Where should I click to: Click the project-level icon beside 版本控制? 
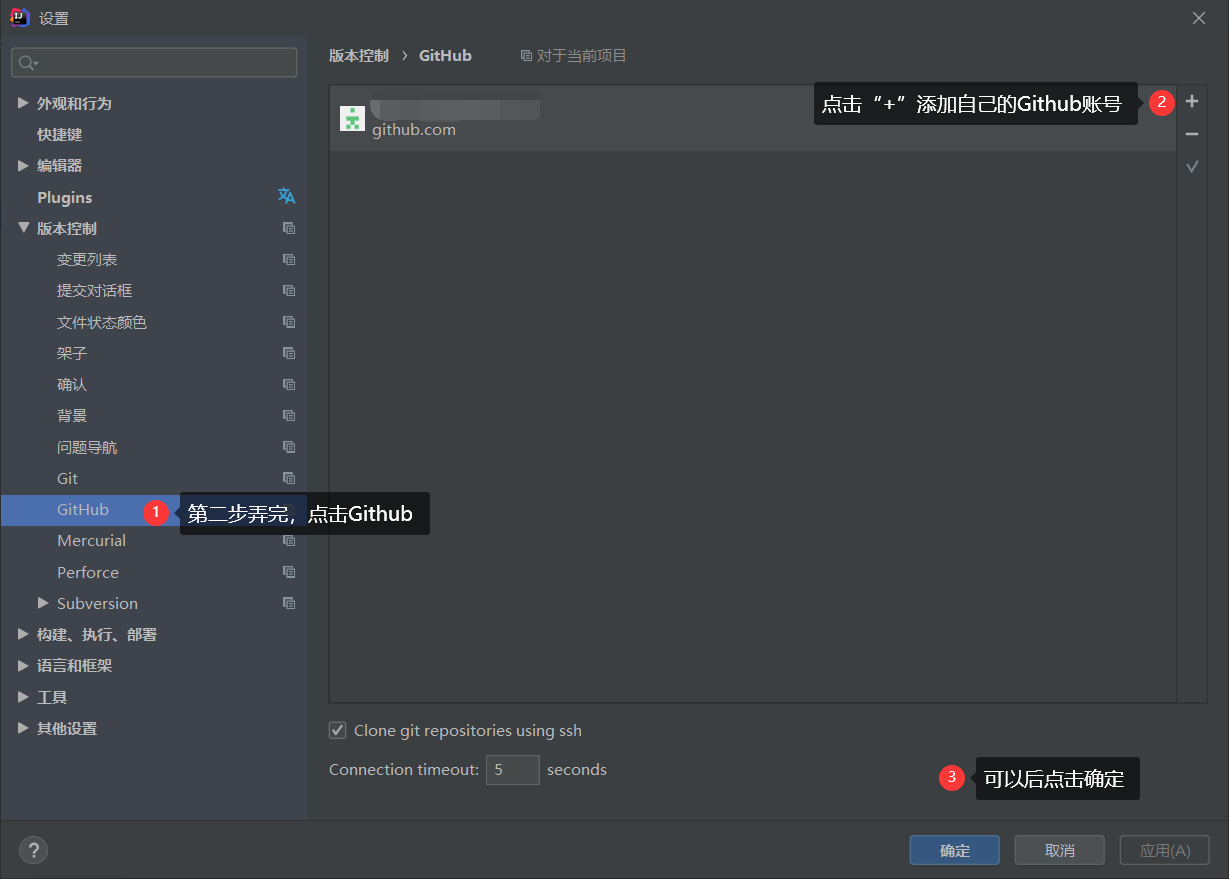tap(289, 228)
